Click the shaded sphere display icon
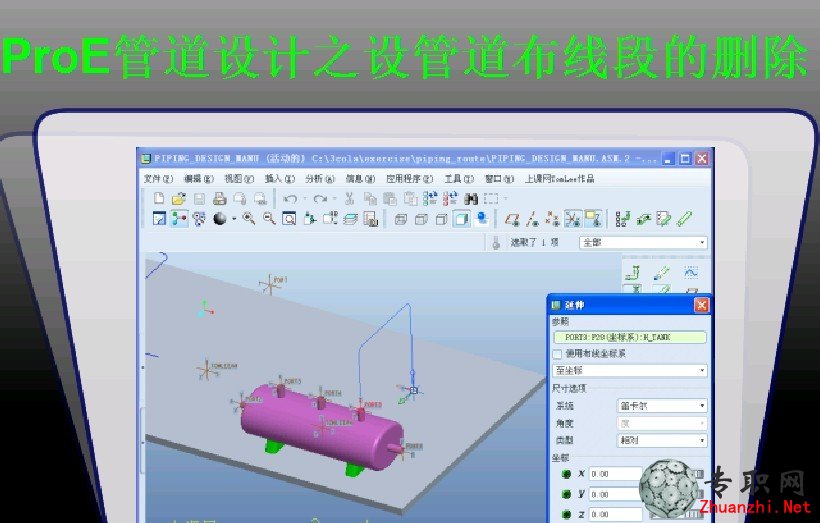This screenshot has width=820, height=523. pyautogui.click(x=220, y=219)
